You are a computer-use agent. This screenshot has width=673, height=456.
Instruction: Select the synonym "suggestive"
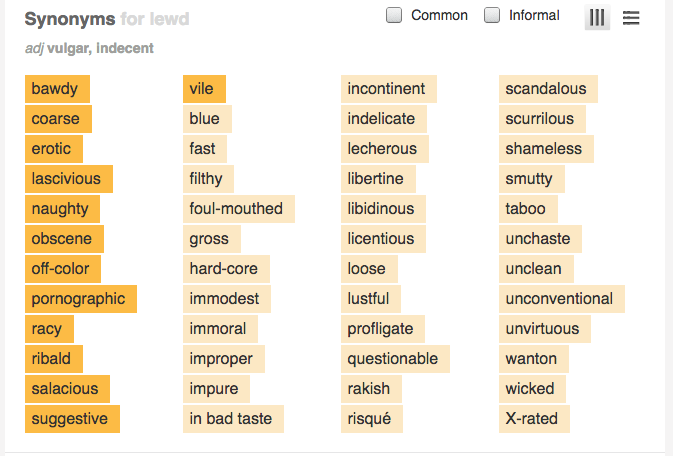coord(72,419)
